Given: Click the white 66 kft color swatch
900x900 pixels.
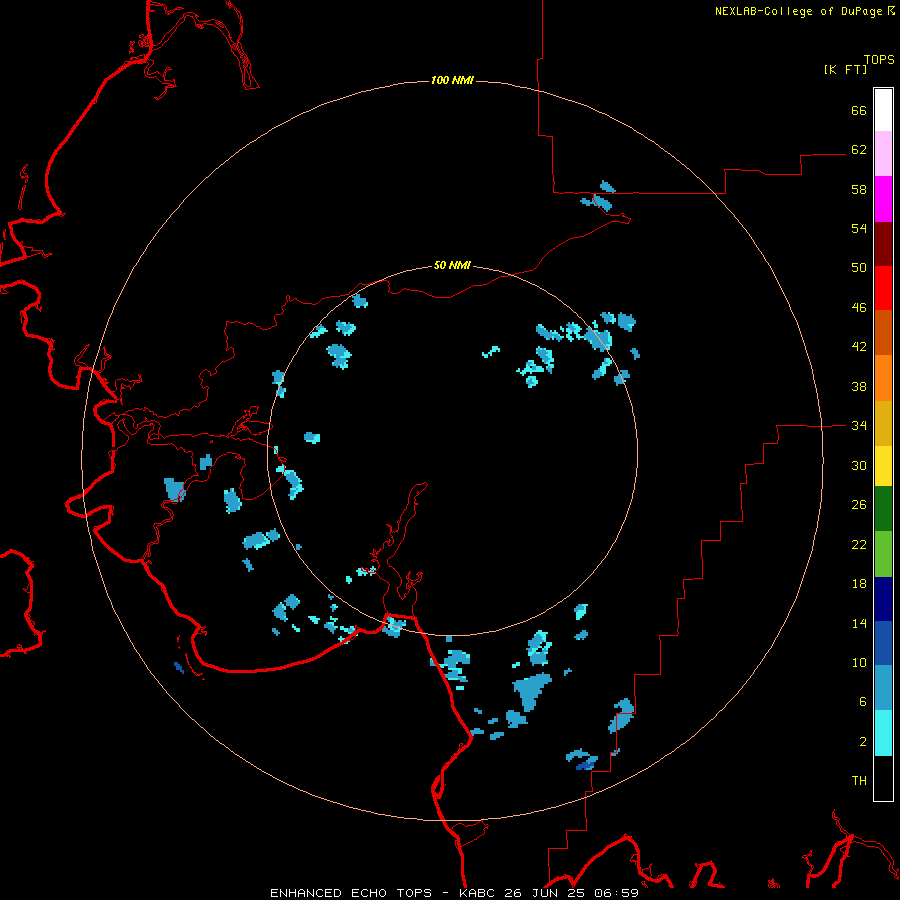Looking at the screenshot, I should pos(883,110).
